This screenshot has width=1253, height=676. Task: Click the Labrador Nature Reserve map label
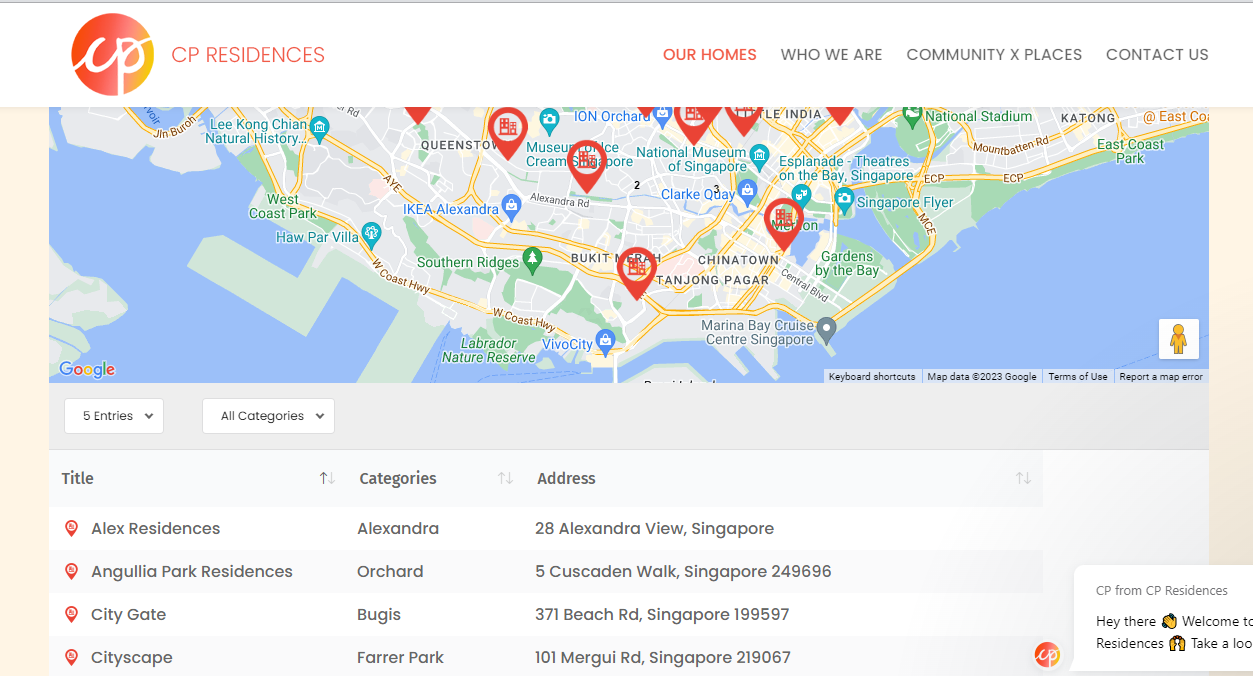[x=489, y=350]
